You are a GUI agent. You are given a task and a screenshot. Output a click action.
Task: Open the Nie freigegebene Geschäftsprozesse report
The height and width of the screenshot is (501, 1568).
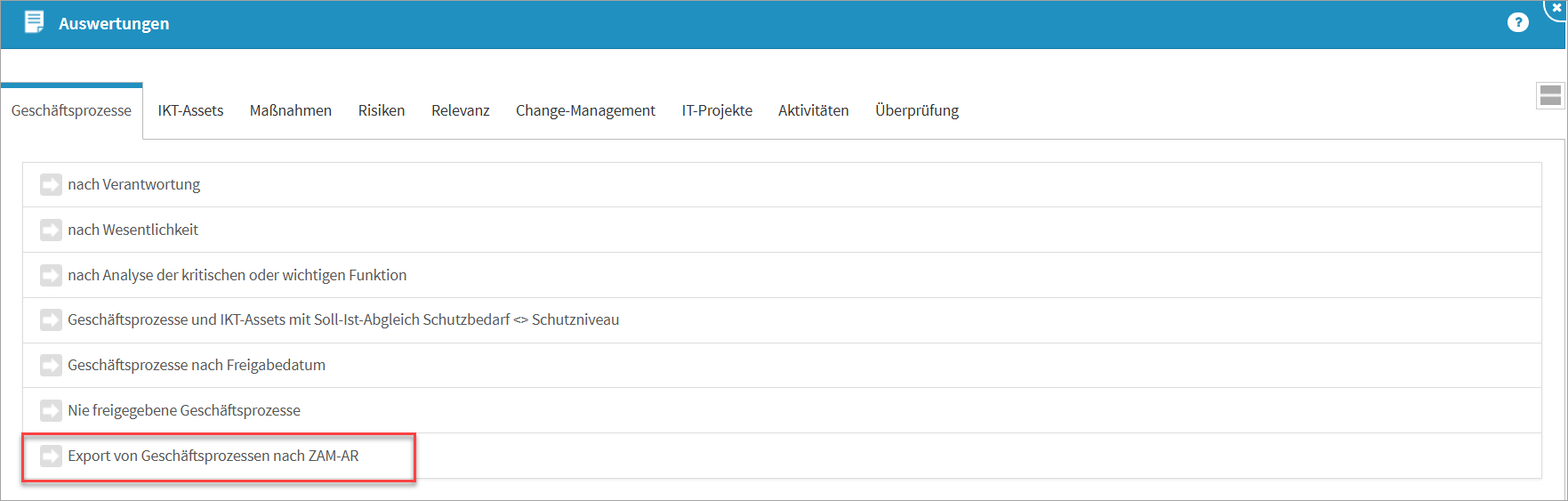tap(184, 411)
